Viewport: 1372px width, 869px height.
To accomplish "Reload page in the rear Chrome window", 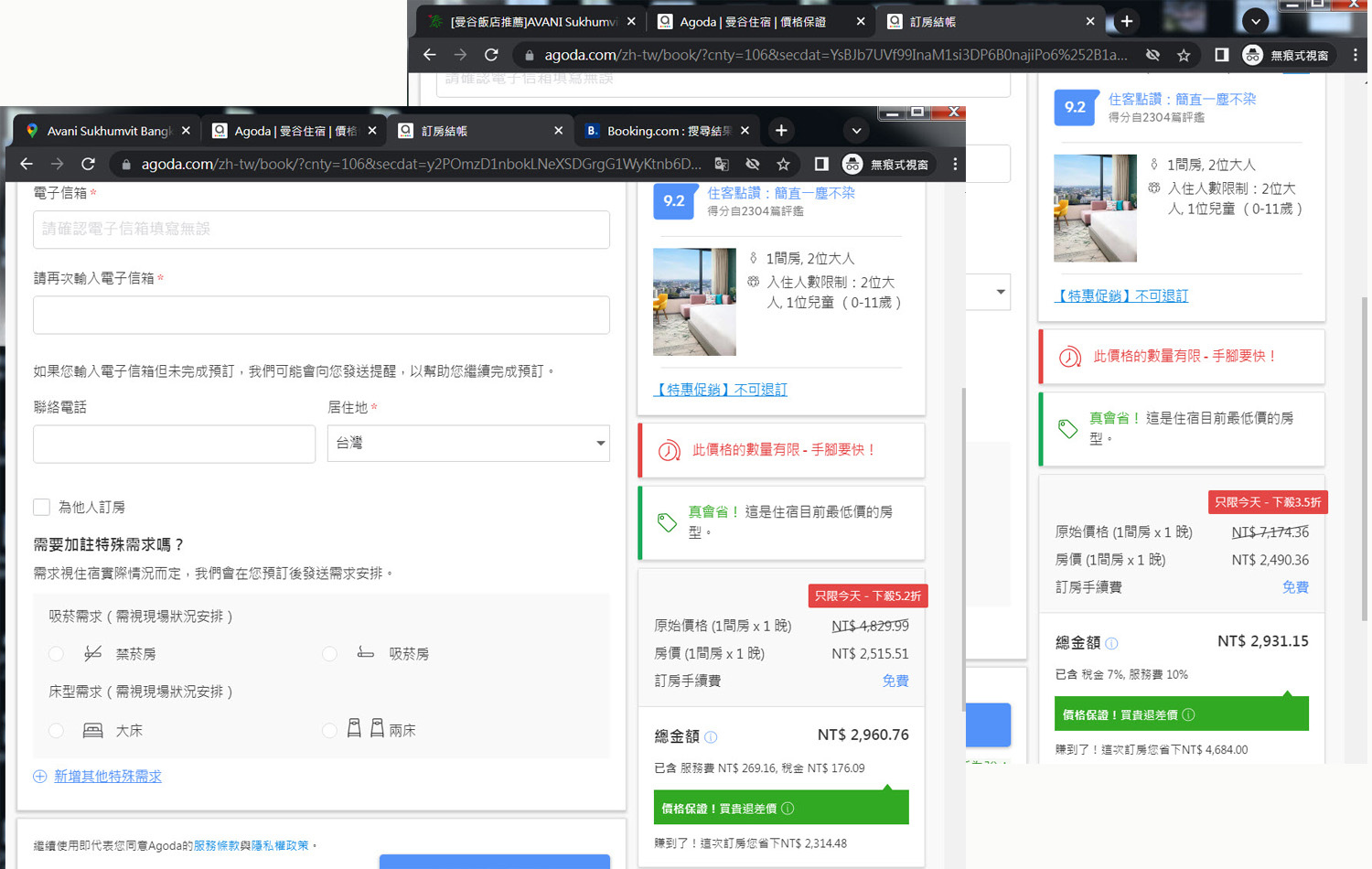I will coord(491,55).
